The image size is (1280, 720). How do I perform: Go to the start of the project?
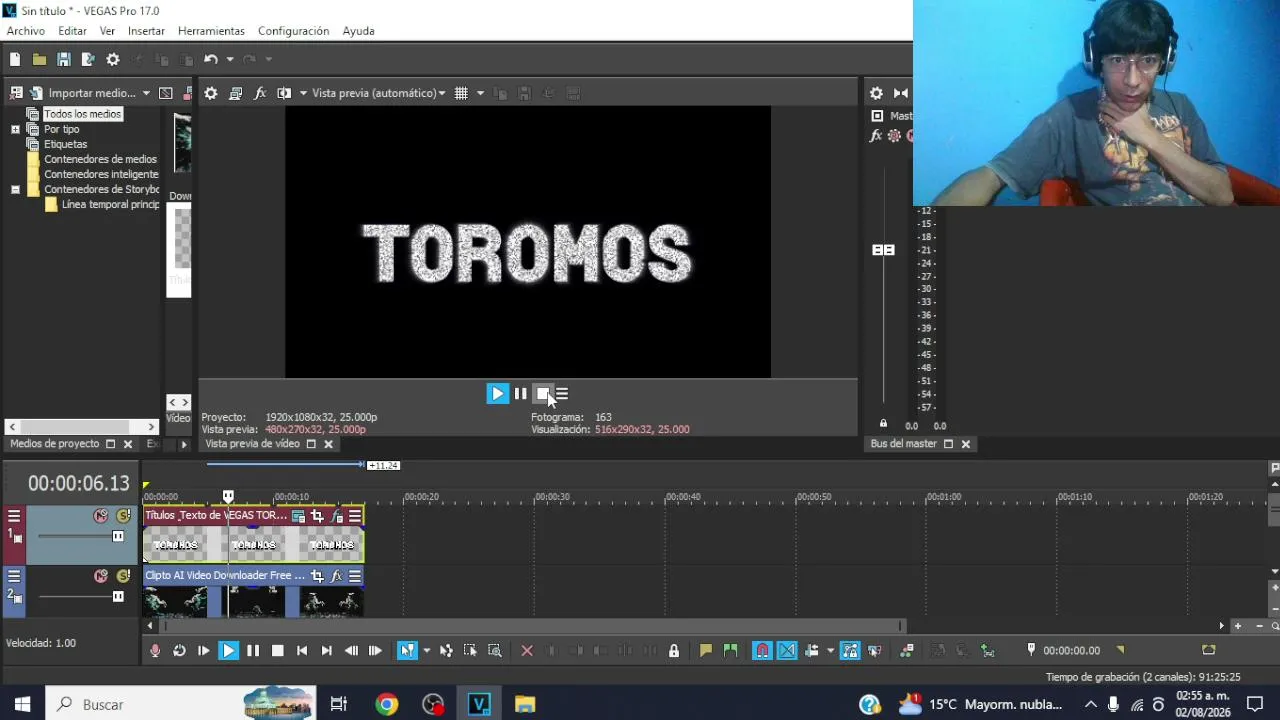(x=302, y=651)
